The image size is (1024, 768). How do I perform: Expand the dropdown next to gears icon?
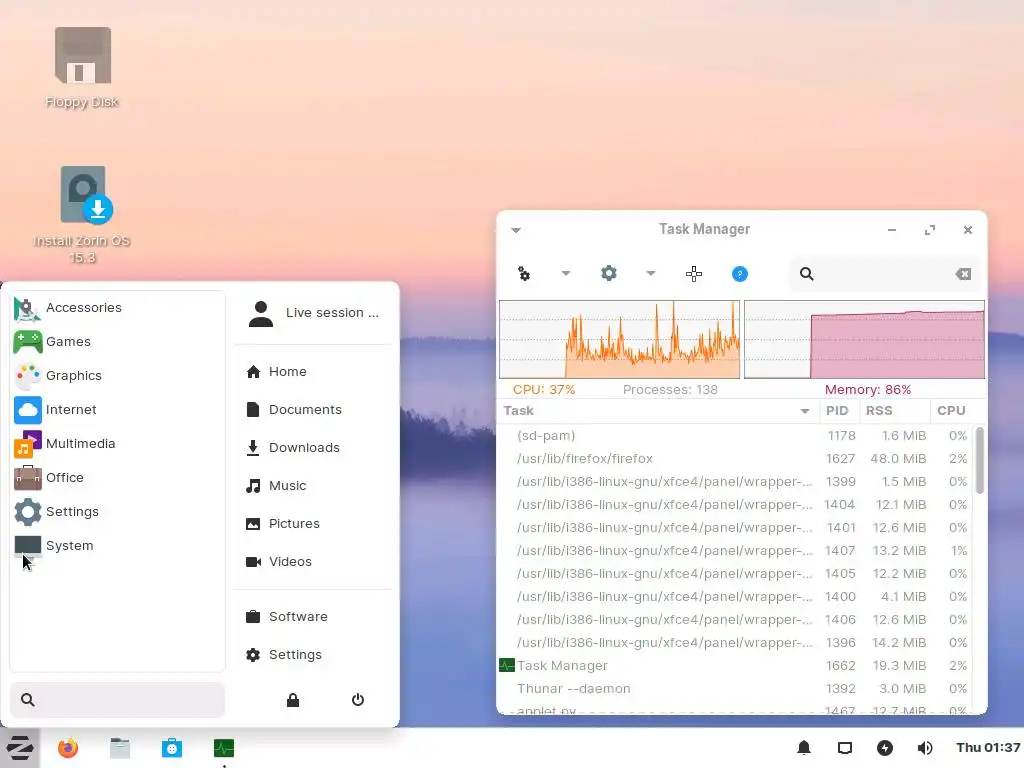tap(566, 274)
